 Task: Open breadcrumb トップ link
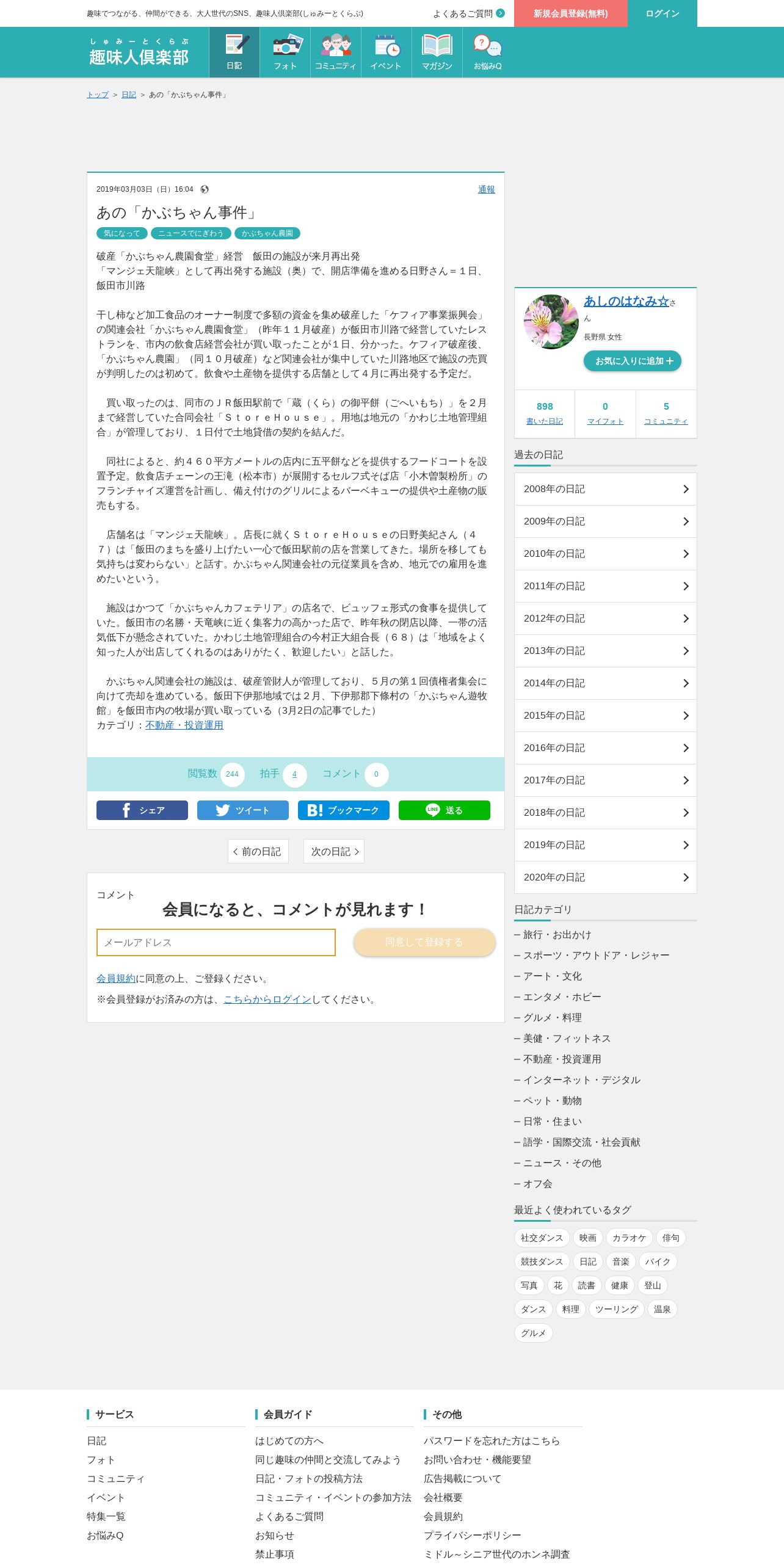tap(98, 95)
